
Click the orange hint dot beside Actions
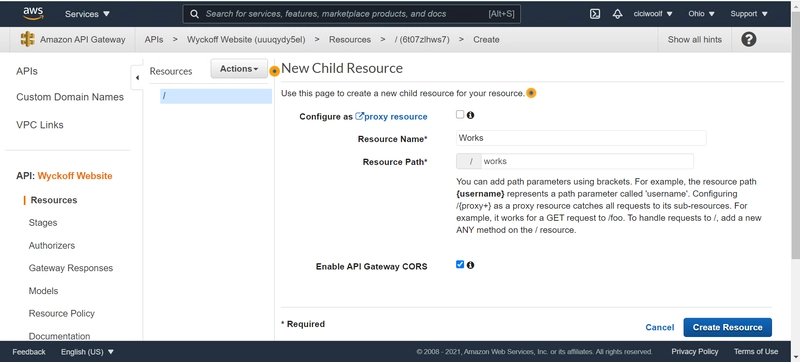point(274,71)
